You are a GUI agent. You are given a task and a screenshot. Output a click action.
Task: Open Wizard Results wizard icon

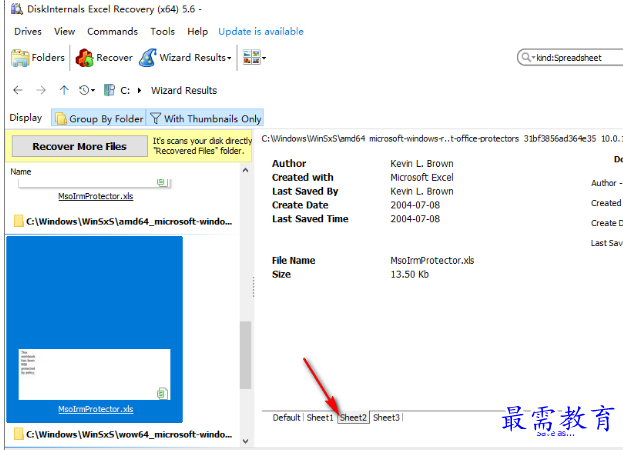(148, 58)
